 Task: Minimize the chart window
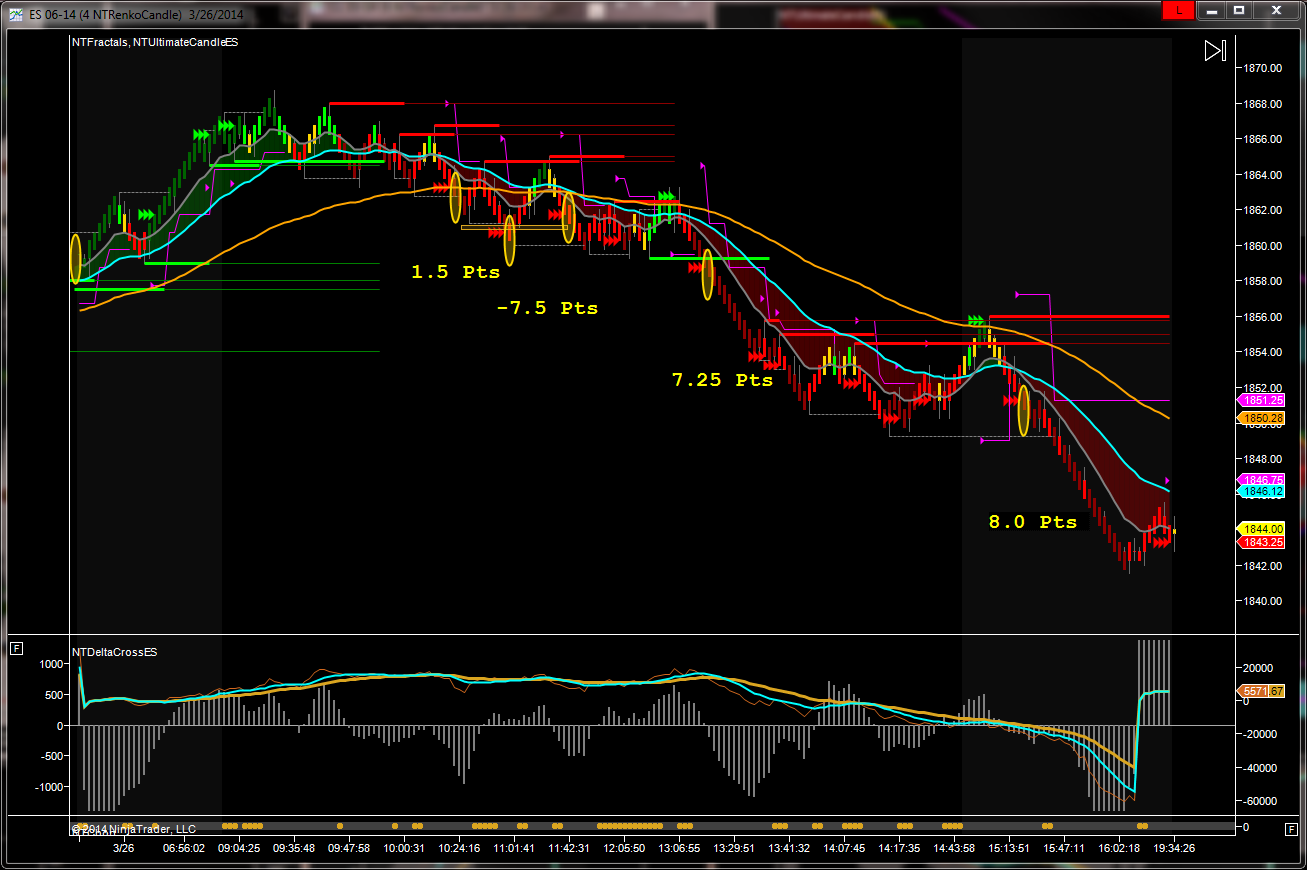pos(1212,10)
